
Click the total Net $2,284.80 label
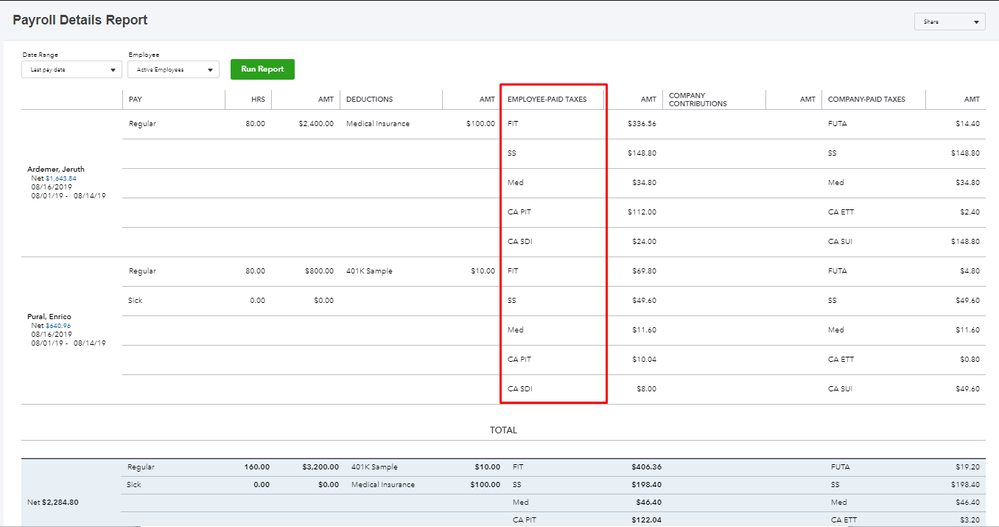point(53,502)
